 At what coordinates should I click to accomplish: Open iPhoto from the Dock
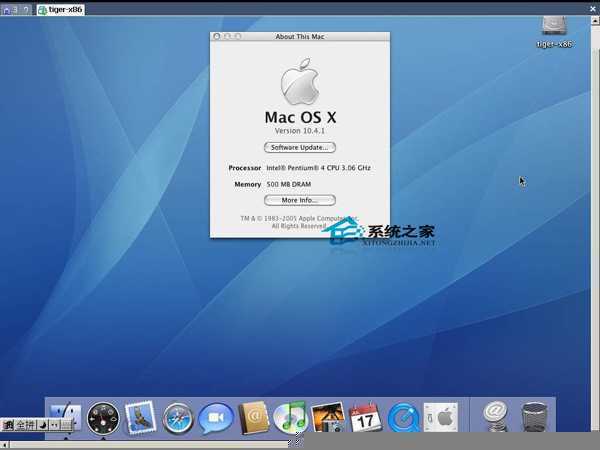328,417
